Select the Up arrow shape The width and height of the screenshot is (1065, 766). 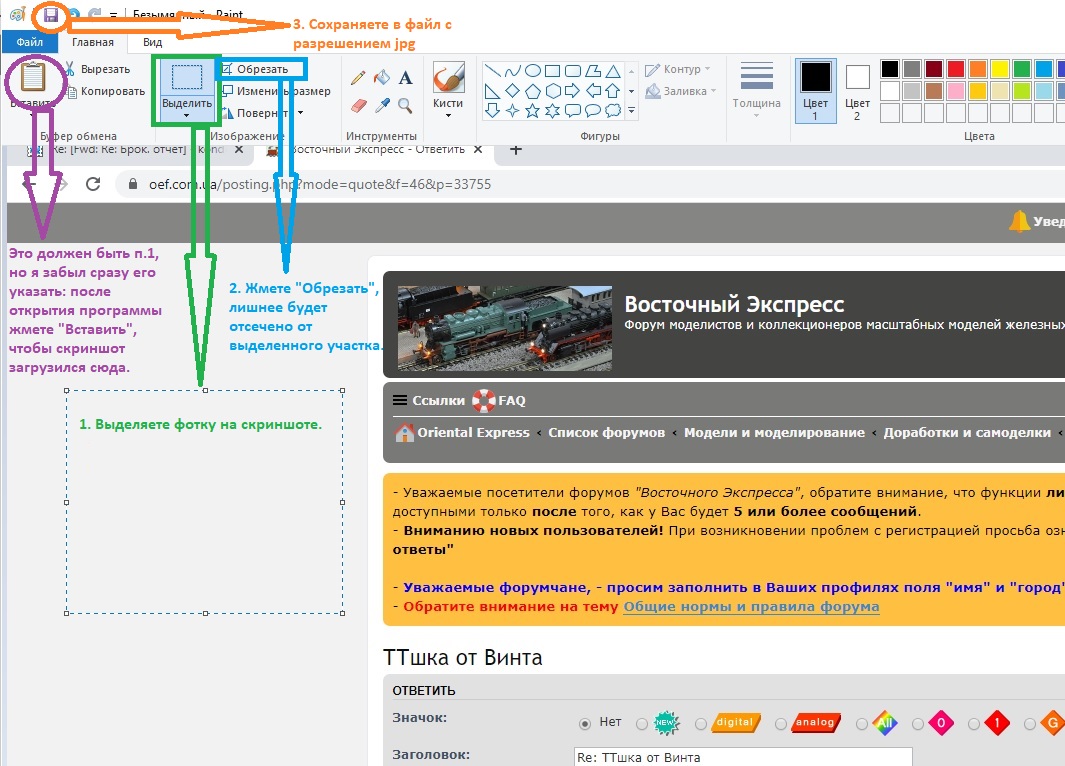[613, 90]
